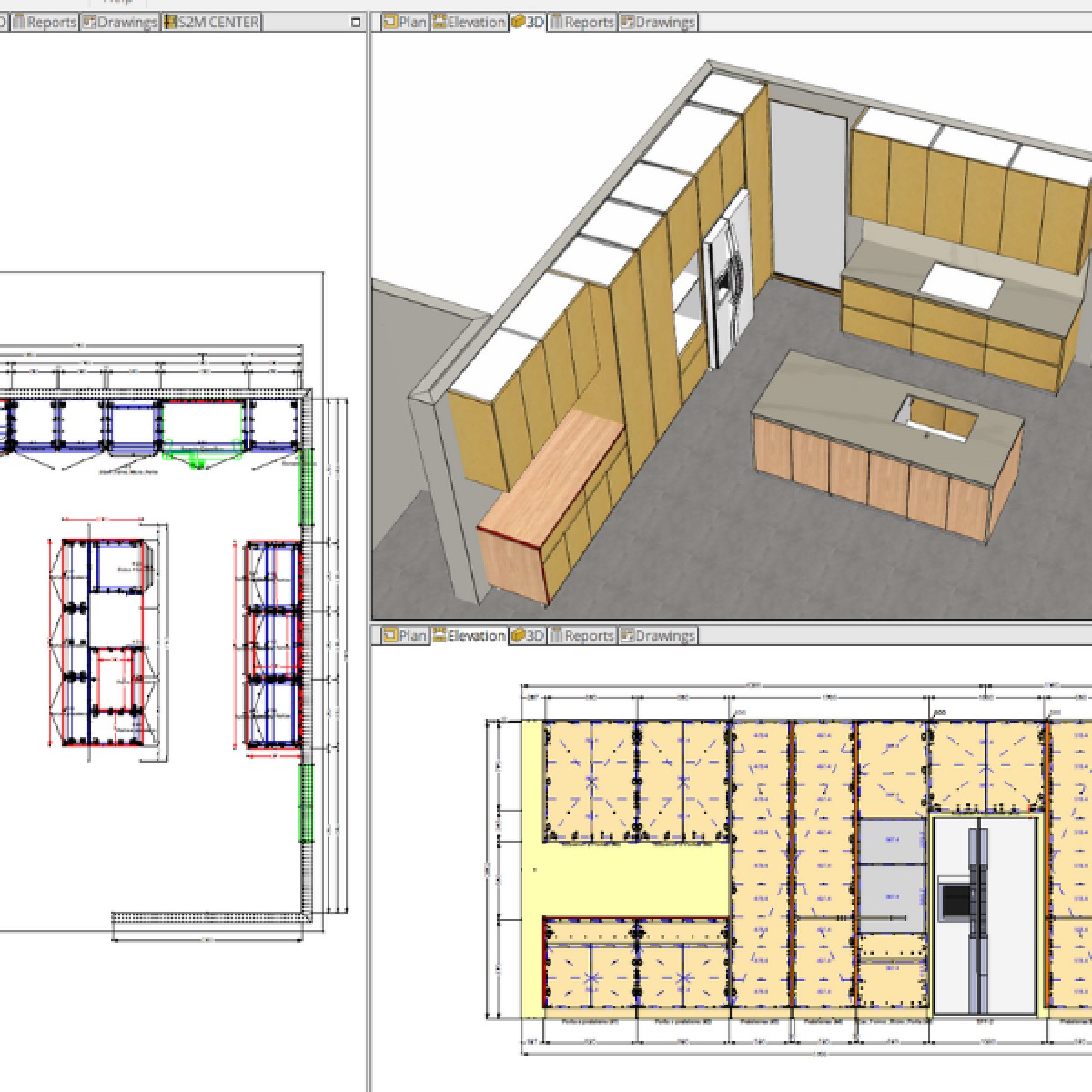
Task: Click Elevation tab above the elevation drawing
Action: (469, 635)
